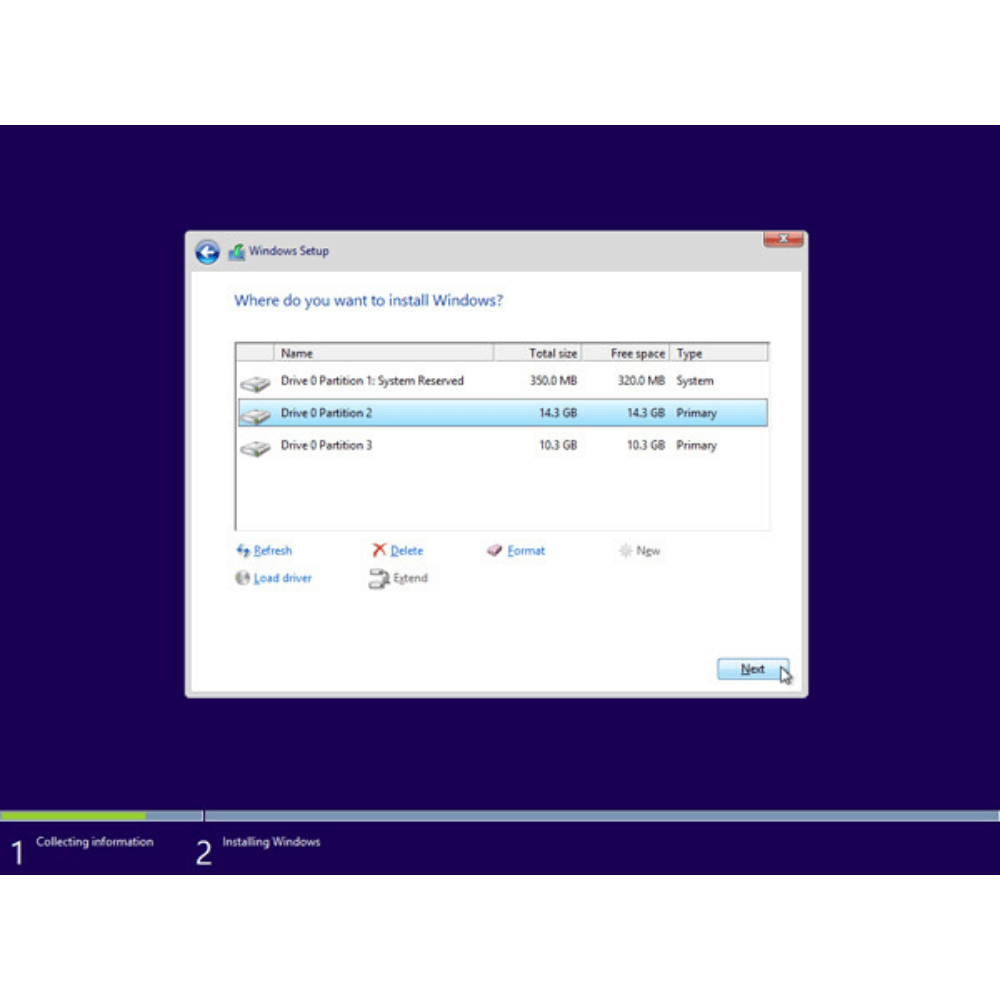Close the Windows Setup dialog
The image size is (1000, 1000).
(x=783, y=239)
